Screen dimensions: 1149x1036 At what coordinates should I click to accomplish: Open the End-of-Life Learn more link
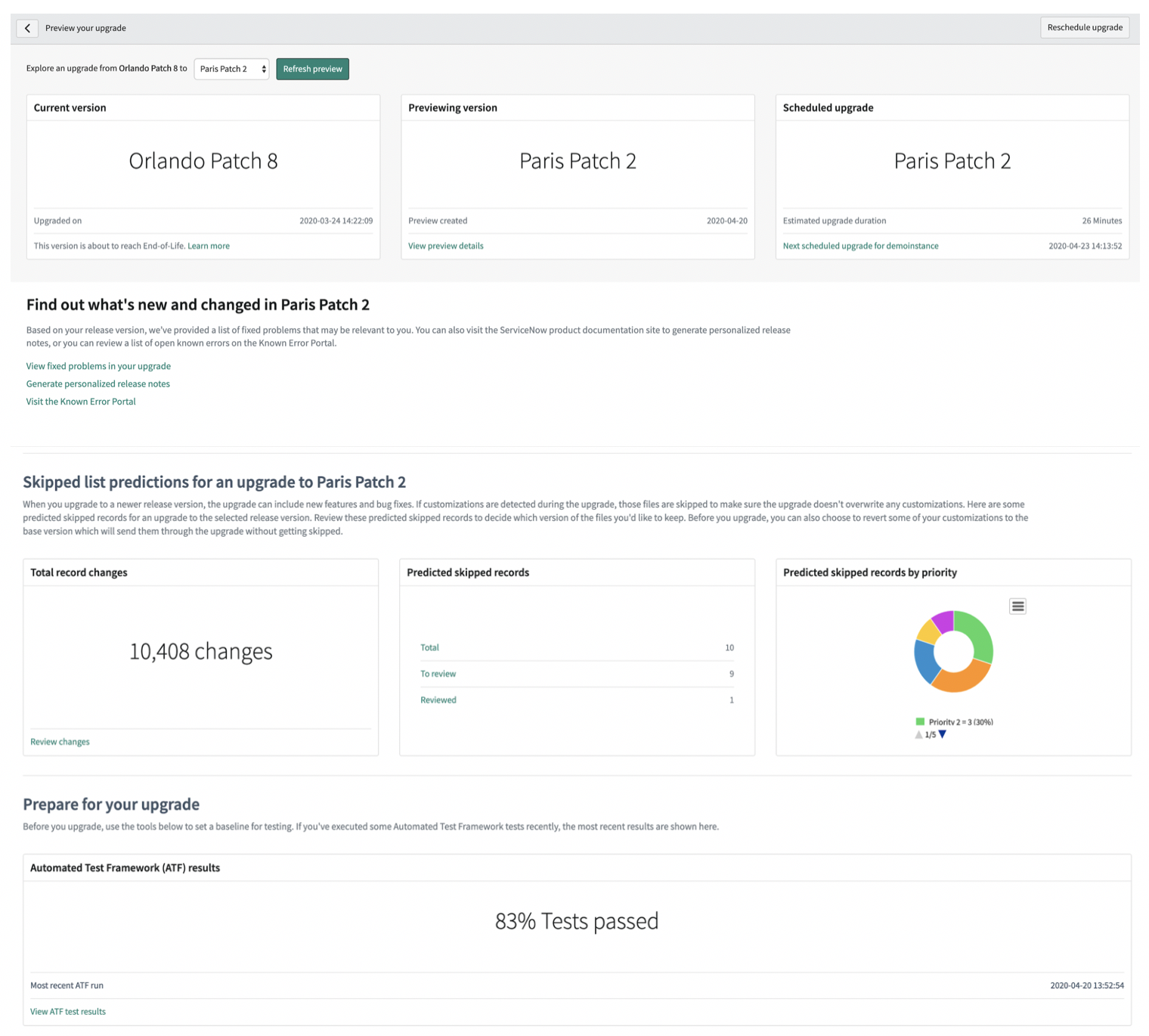(209, 246)
